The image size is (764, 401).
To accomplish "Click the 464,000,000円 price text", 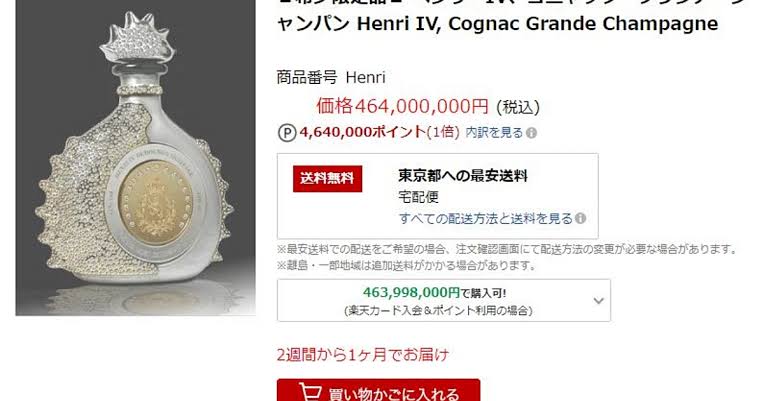I will pyautogui.click(x=402, y=106).
